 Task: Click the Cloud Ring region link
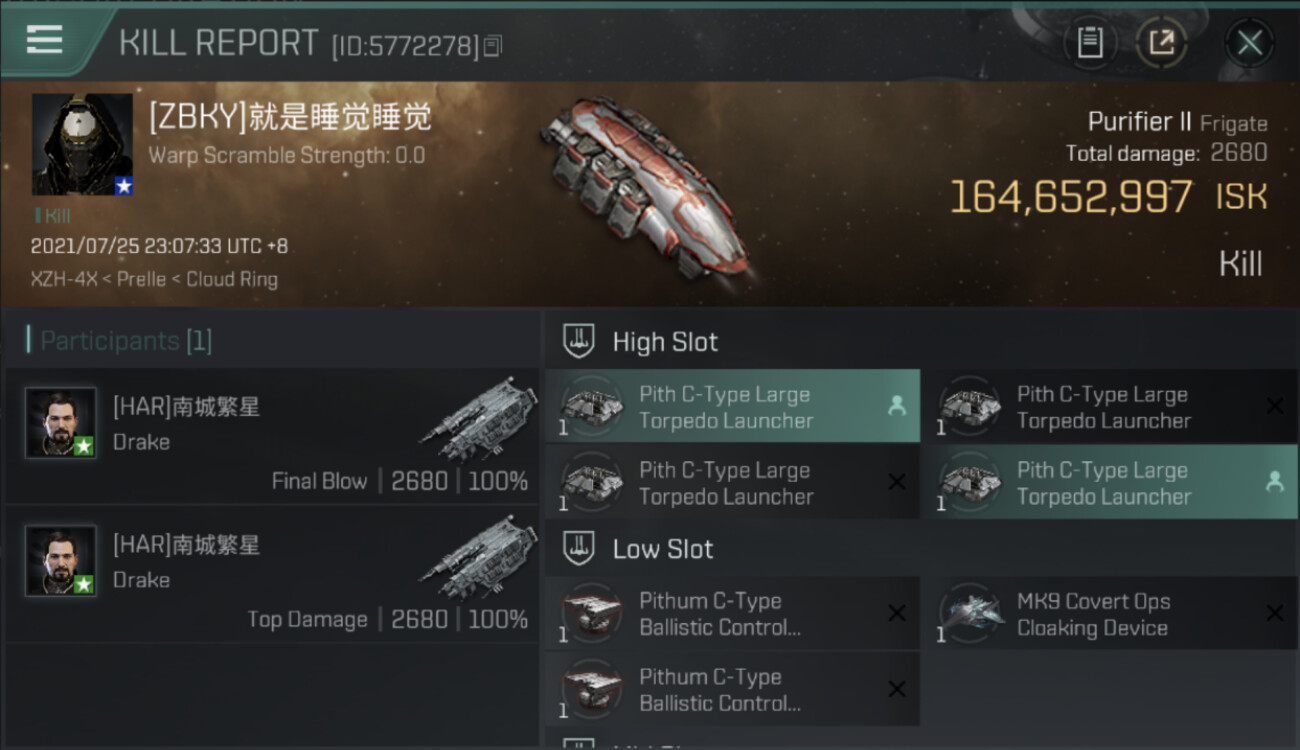232,279
